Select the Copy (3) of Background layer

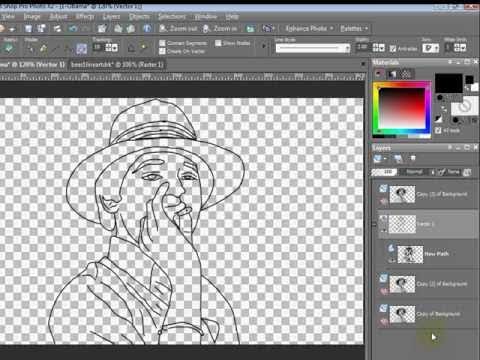point(428,194)
